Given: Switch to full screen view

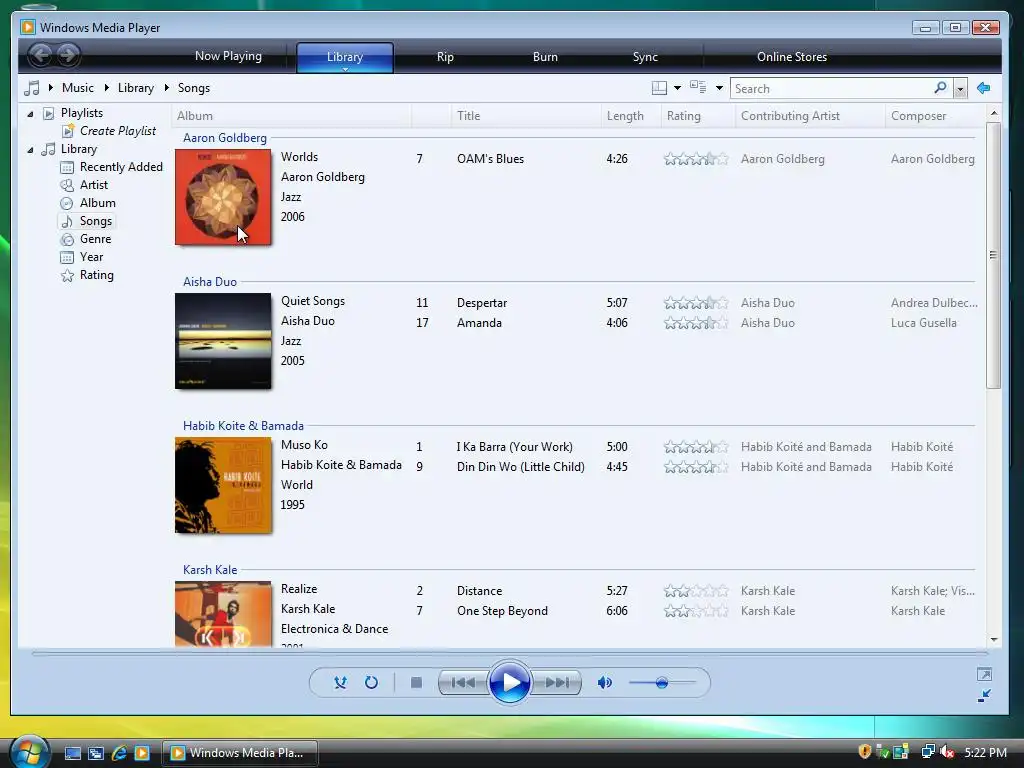Looking at the screenshot, I should point(984,674).
